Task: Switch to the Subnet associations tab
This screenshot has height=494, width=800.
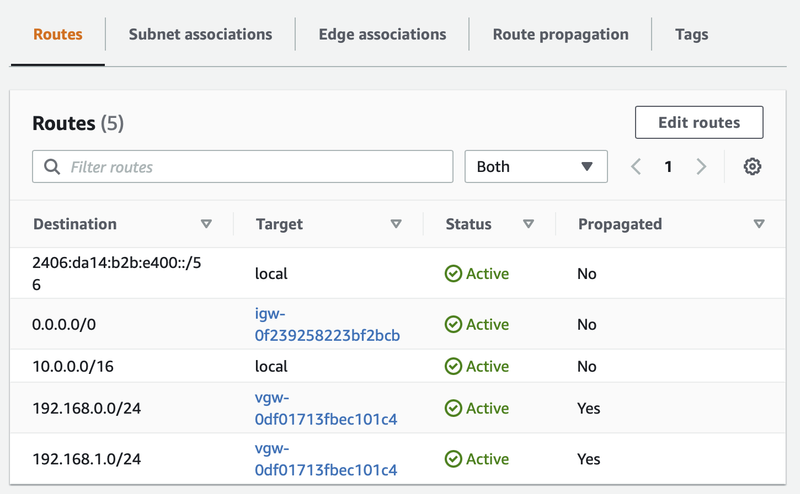Action: pos(200,34)
